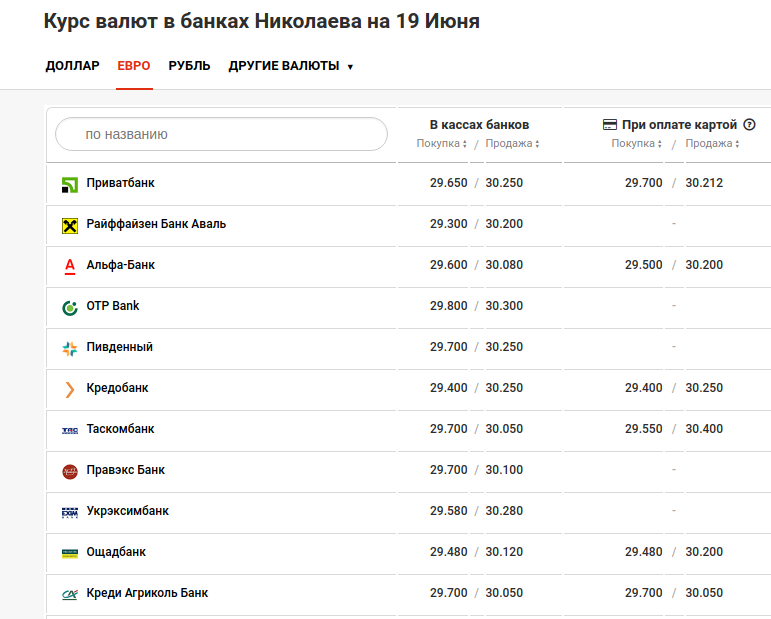Click the Ощадбанк logo icon
Image resolution: width=771 pixels, height=619 pixels.
pos(70,554)
